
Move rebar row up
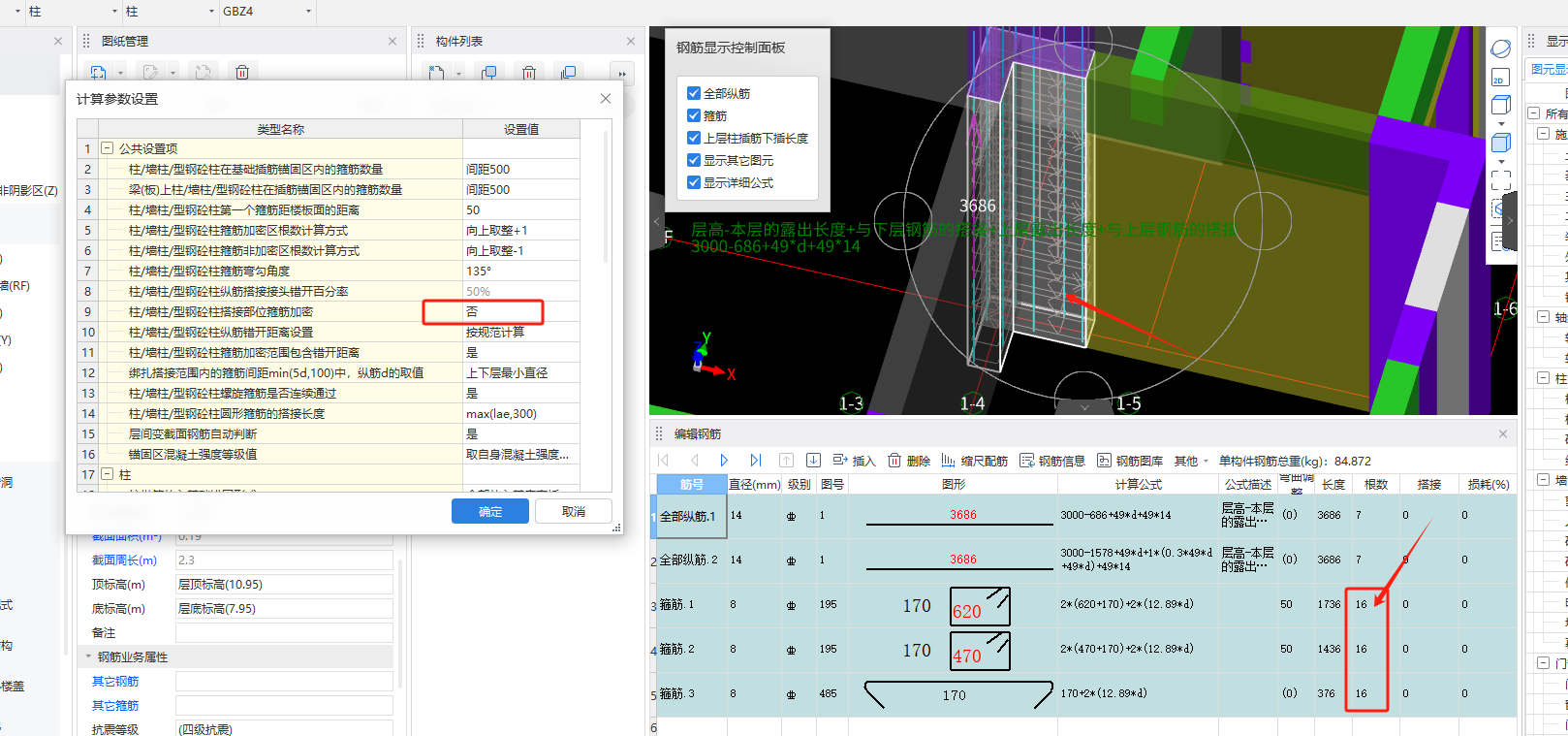(787, 461)
